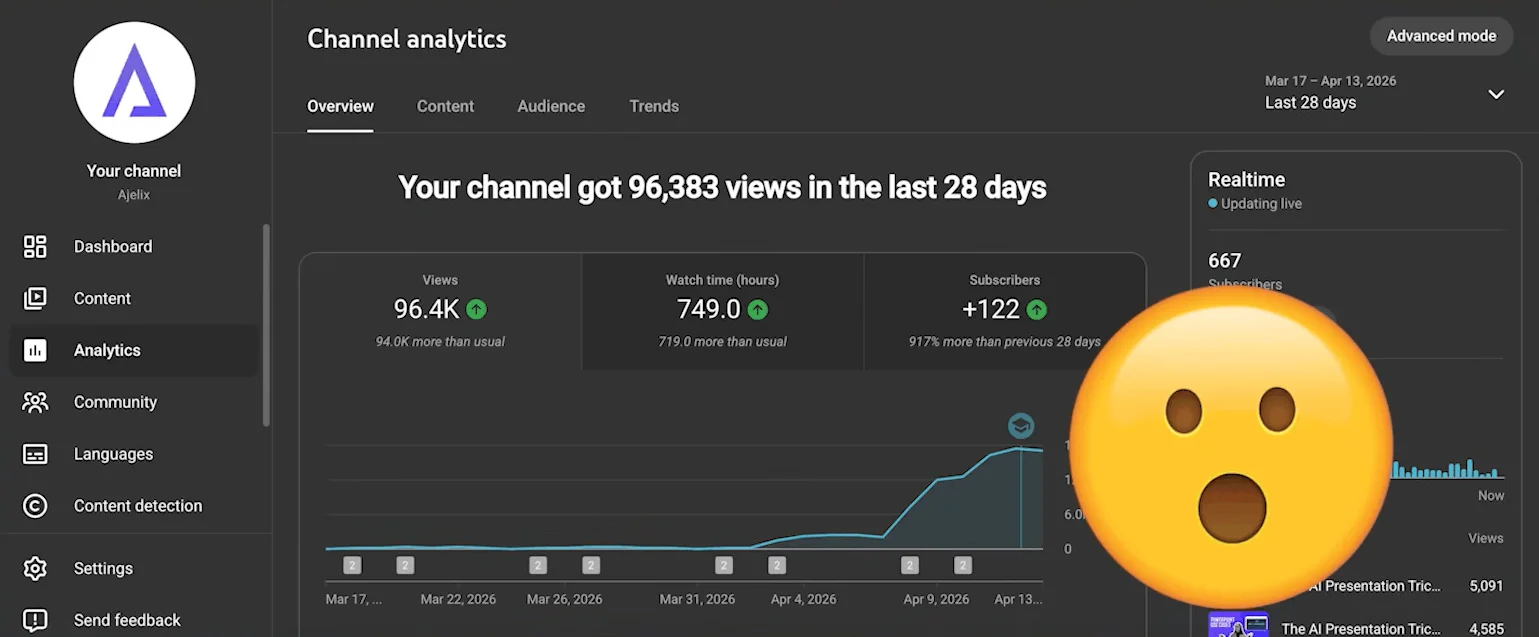Open the Settings gear icon

pyautogui.click(x=35, y=569)
